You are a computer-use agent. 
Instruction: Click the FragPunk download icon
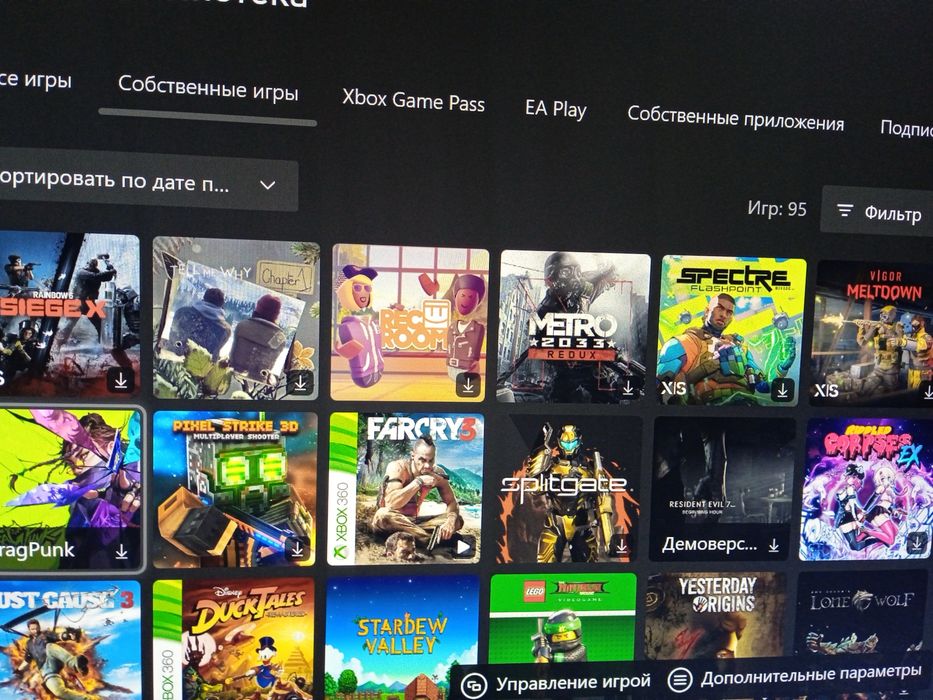(121, 552)
